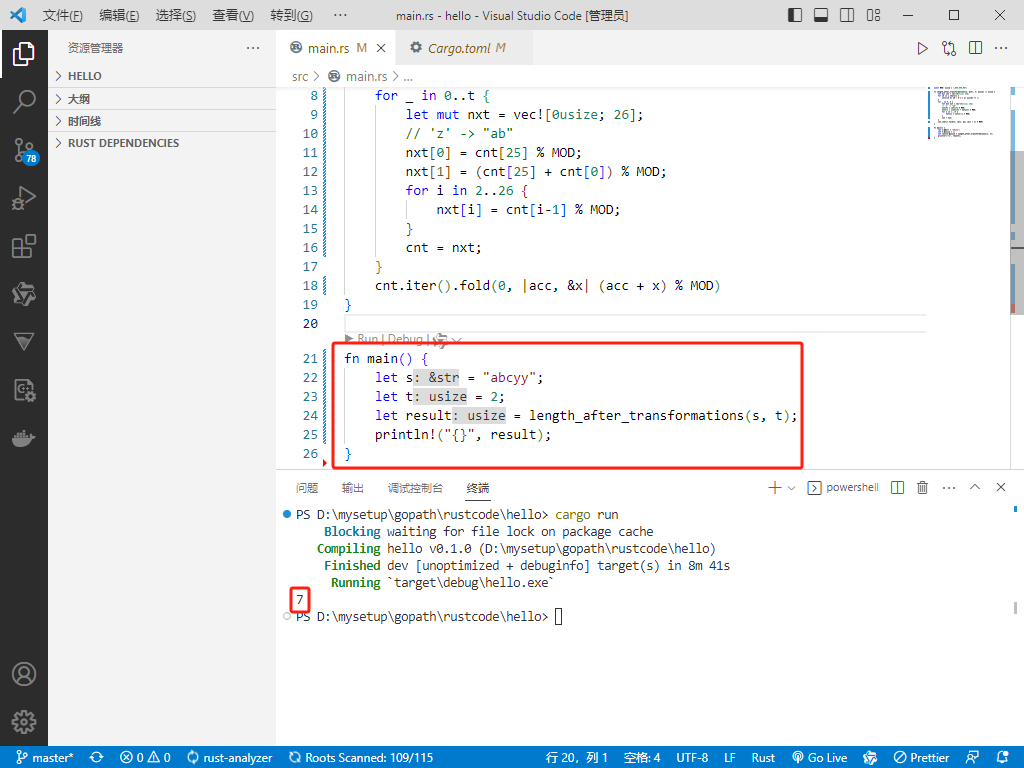Viewport: 1024px width, 768px height.
Task: Expand the 大纲 outline section
Action: 162,99
